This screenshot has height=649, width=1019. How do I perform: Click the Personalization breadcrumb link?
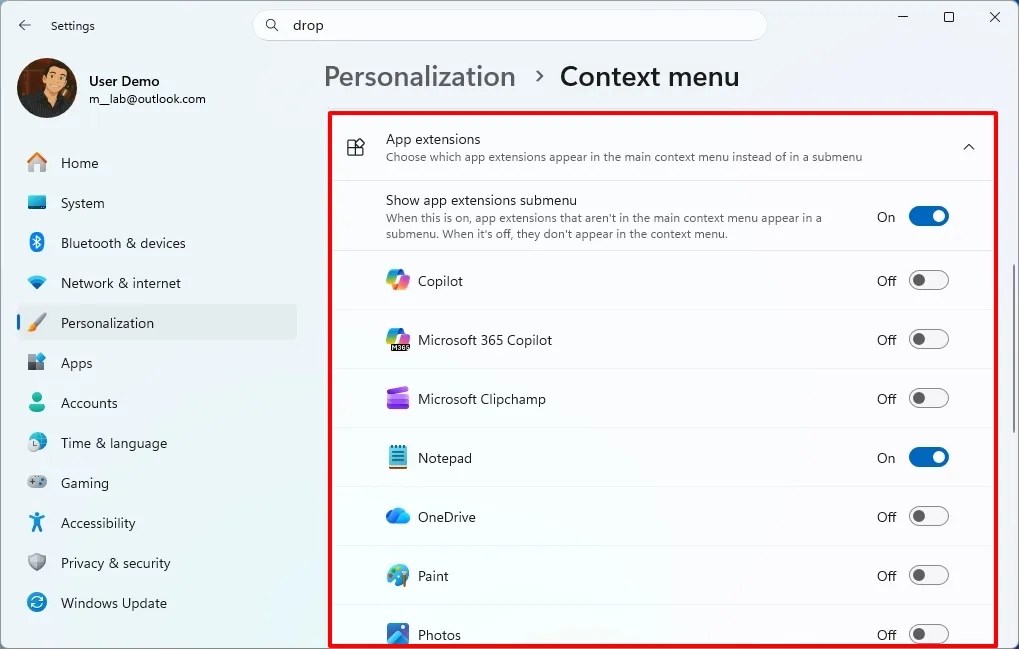(420, 77)
